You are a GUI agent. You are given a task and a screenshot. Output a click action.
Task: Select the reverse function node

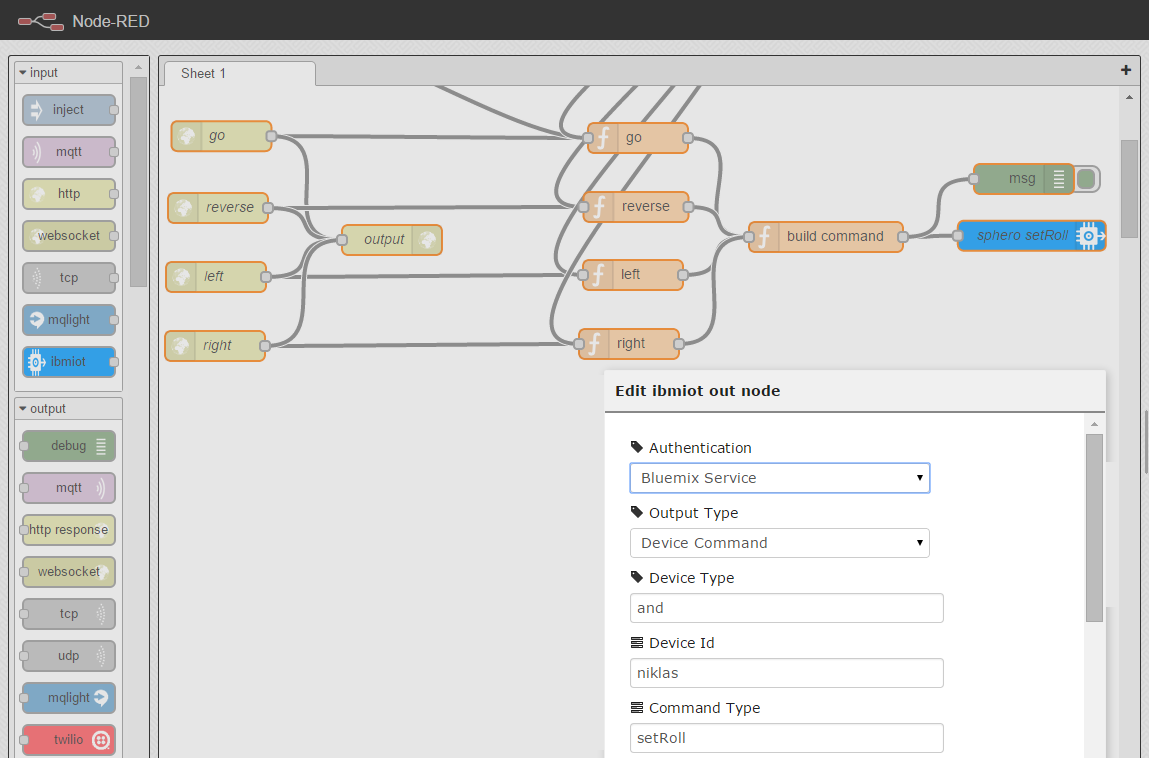(636, 207)
